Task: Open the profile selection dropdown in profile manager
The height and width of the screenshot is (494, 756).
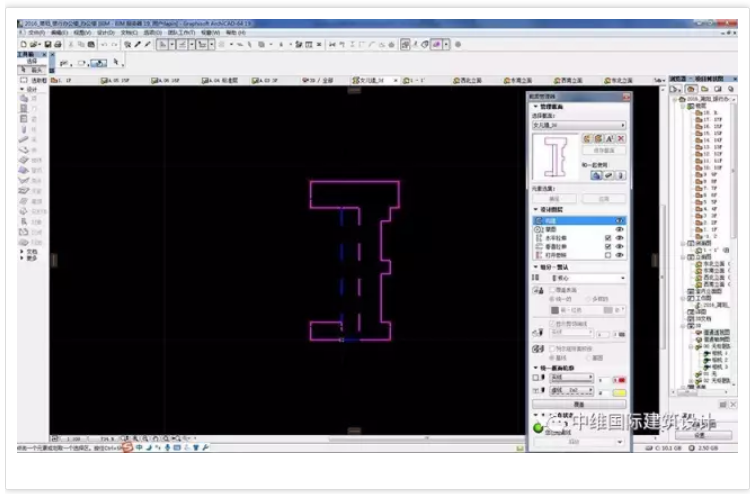Action: 579,125
